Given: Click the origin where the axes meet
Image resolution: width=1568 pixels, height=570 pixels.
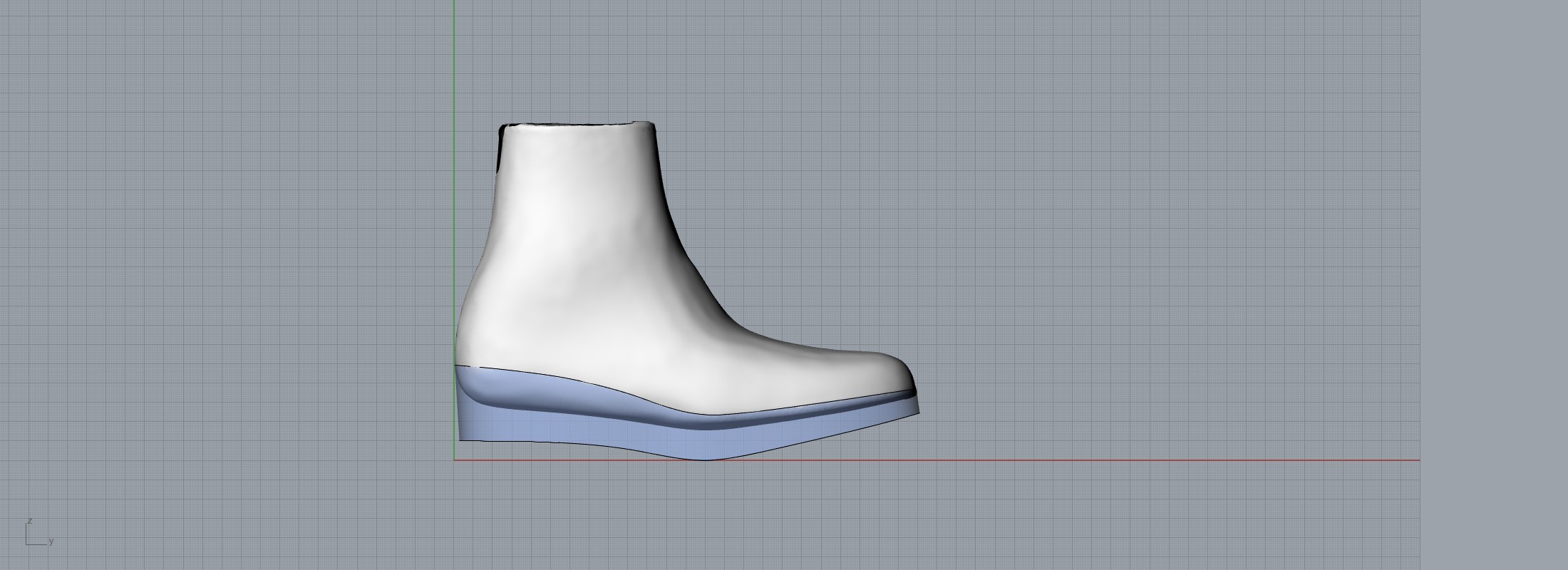Looking at the screenshot, I should pos(455,460).
